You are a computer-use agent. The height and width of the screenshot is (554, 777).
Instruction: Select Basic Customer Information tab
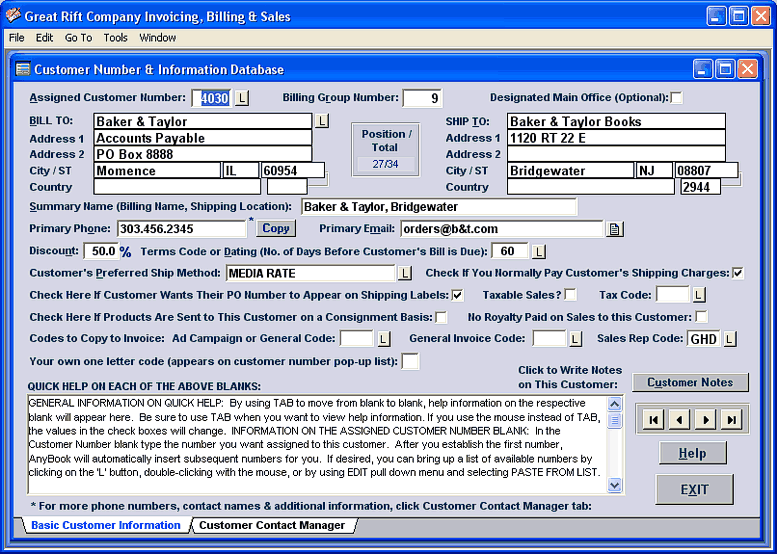(x=106, y=525)
